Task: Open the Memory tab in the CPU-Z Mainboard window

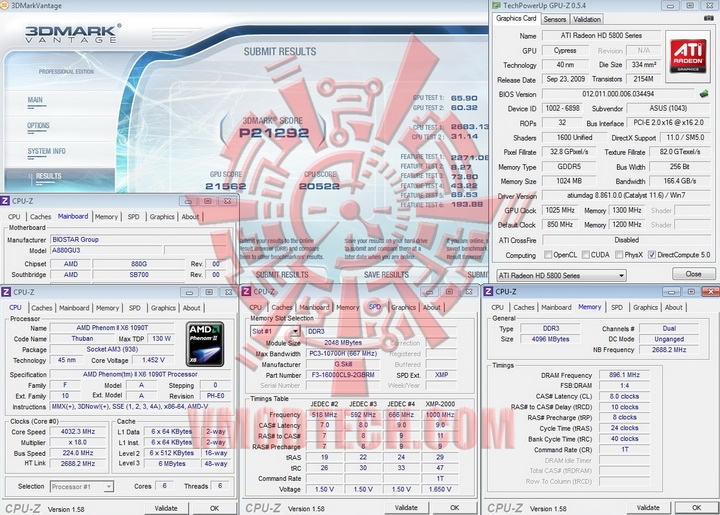Action: [x=107, y=217]
